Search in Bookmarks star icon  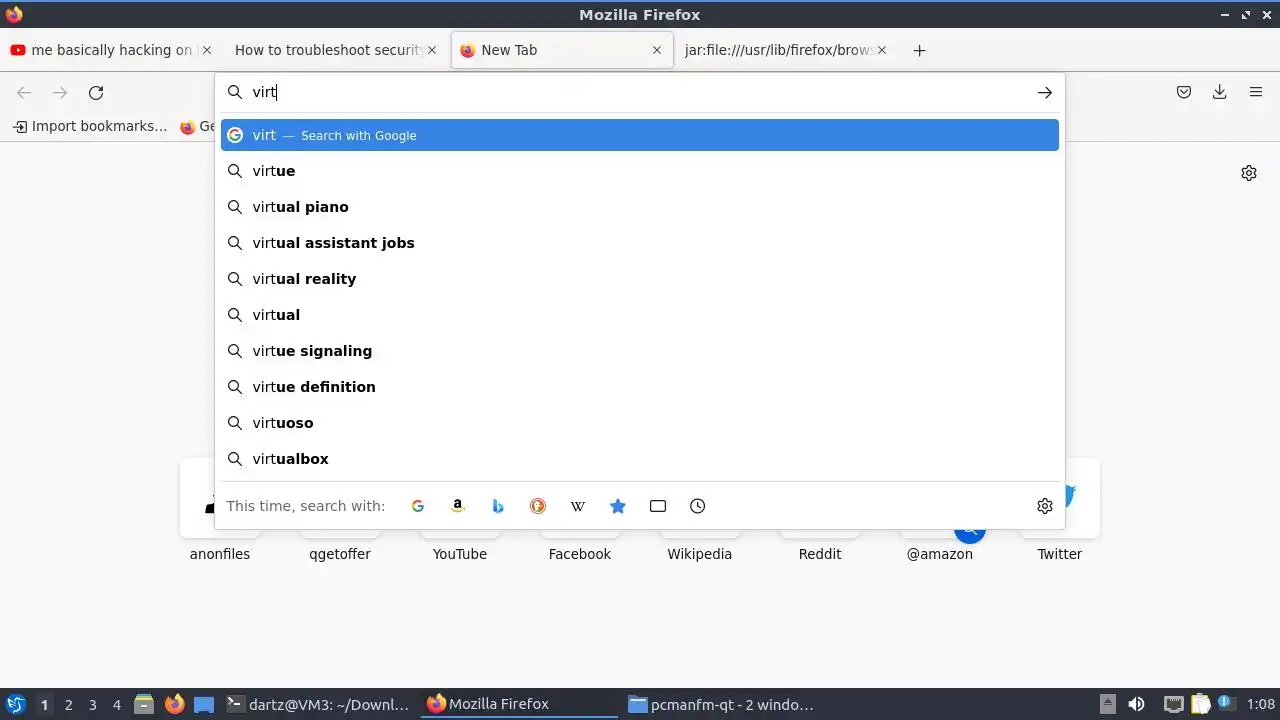tap(618, 506)
